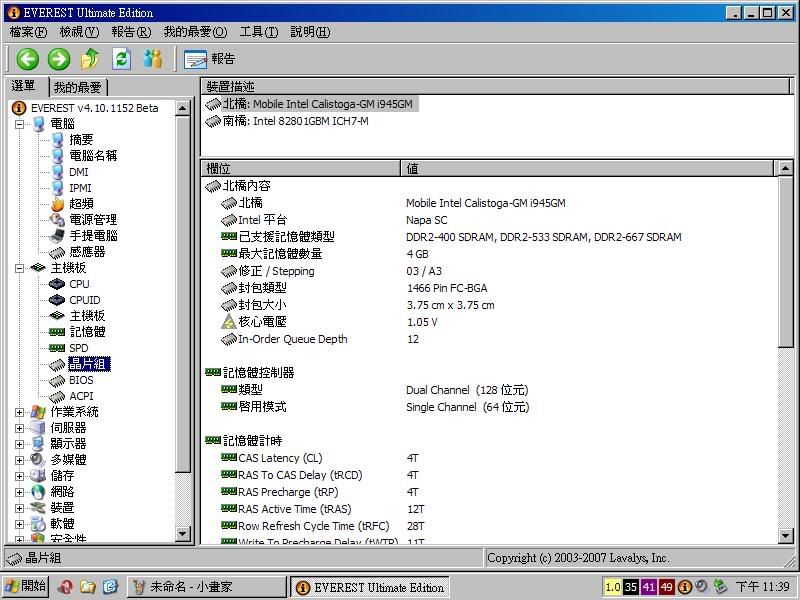This screenshot has width=800, height=600.
Task: Click the 裝置描述 column header
Action: tap(495, 86)
